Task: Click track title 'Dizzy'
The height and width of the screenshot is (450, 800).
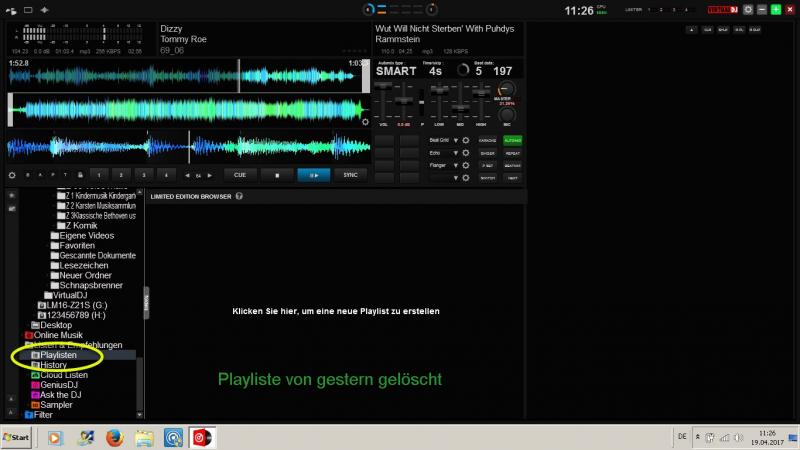Action: [171, 29]
